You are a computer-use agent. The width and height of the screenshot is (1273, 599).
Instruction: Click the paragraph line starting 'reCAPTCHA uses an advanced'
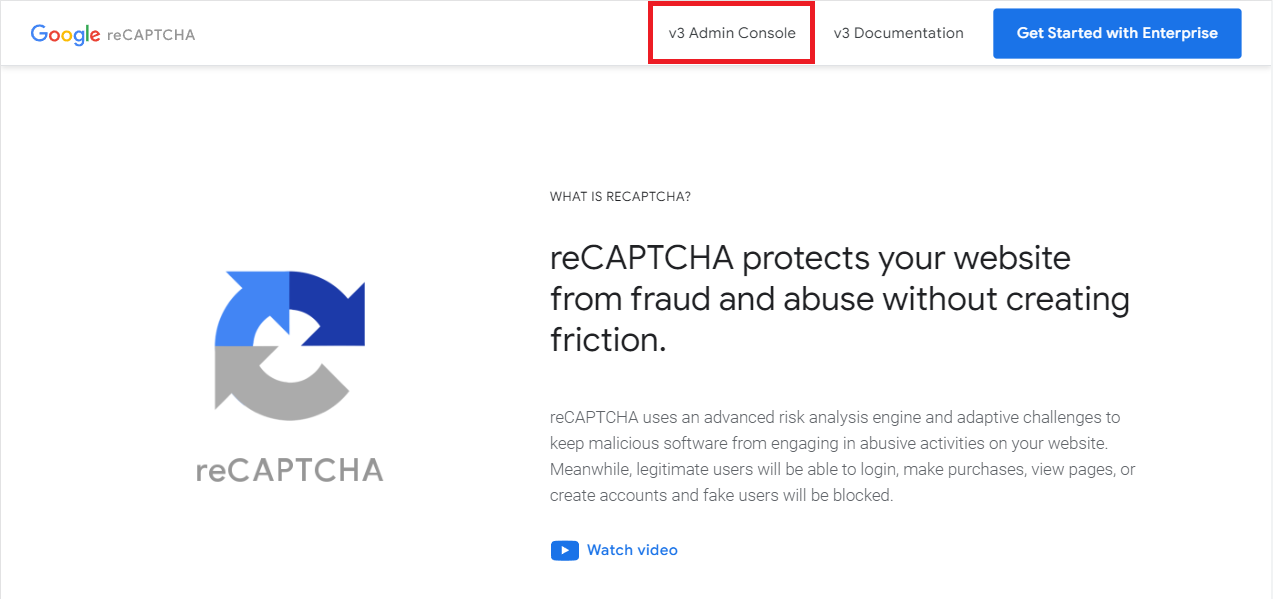834,417
